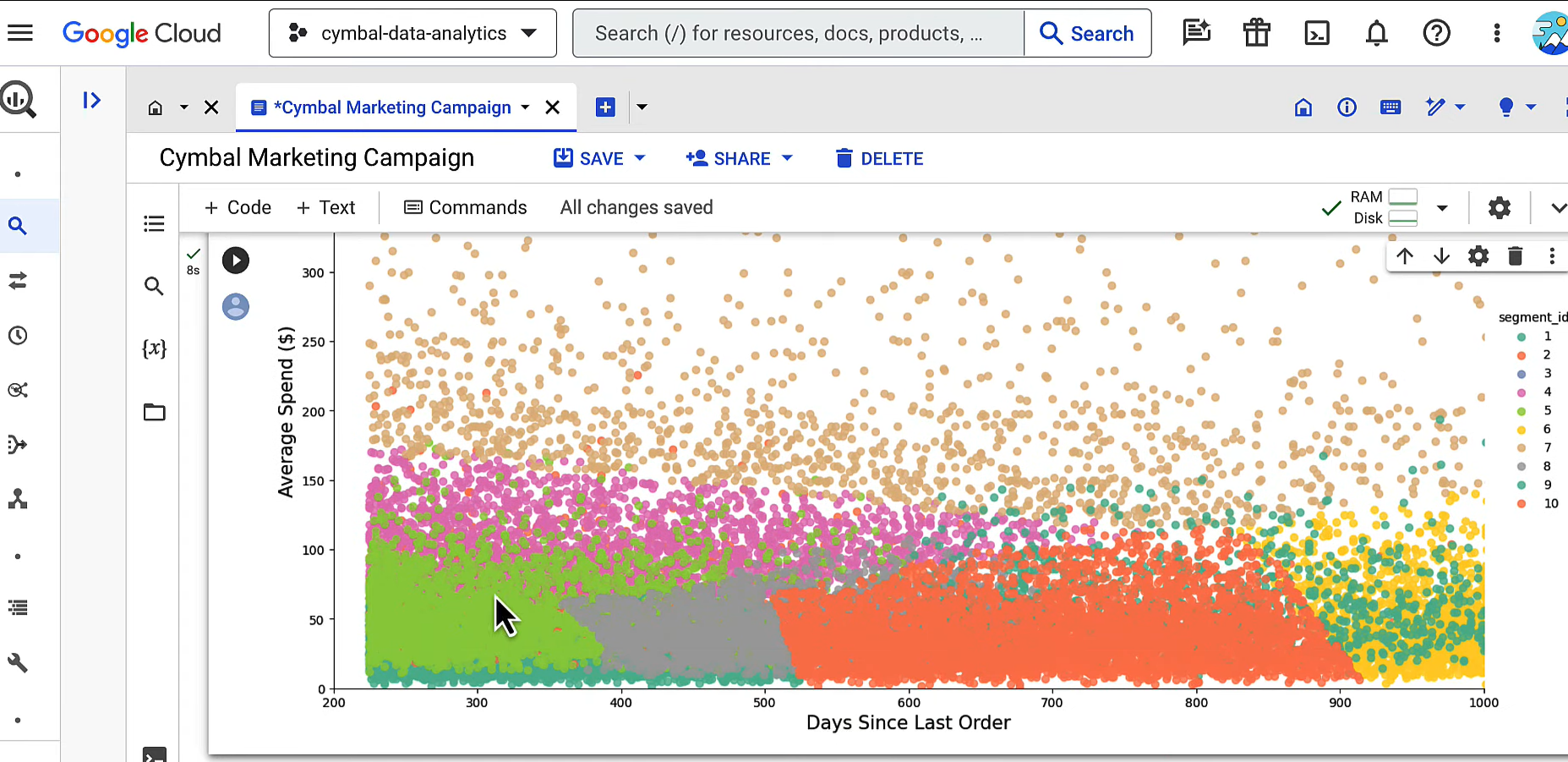
Task: Expand the collapsed explorer panel
Action: 92,101
